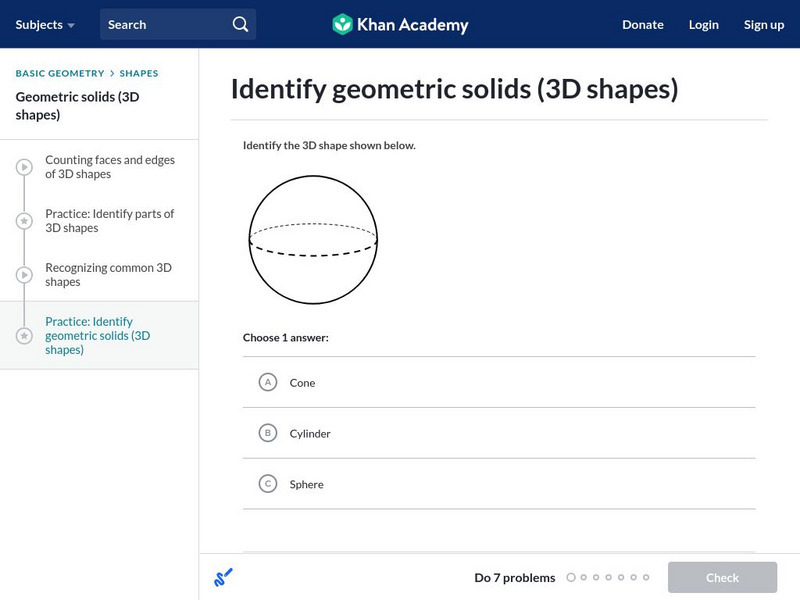Open the scratchpad pencil tool
The image size is (800, 600).
click(x=223, y=577)
